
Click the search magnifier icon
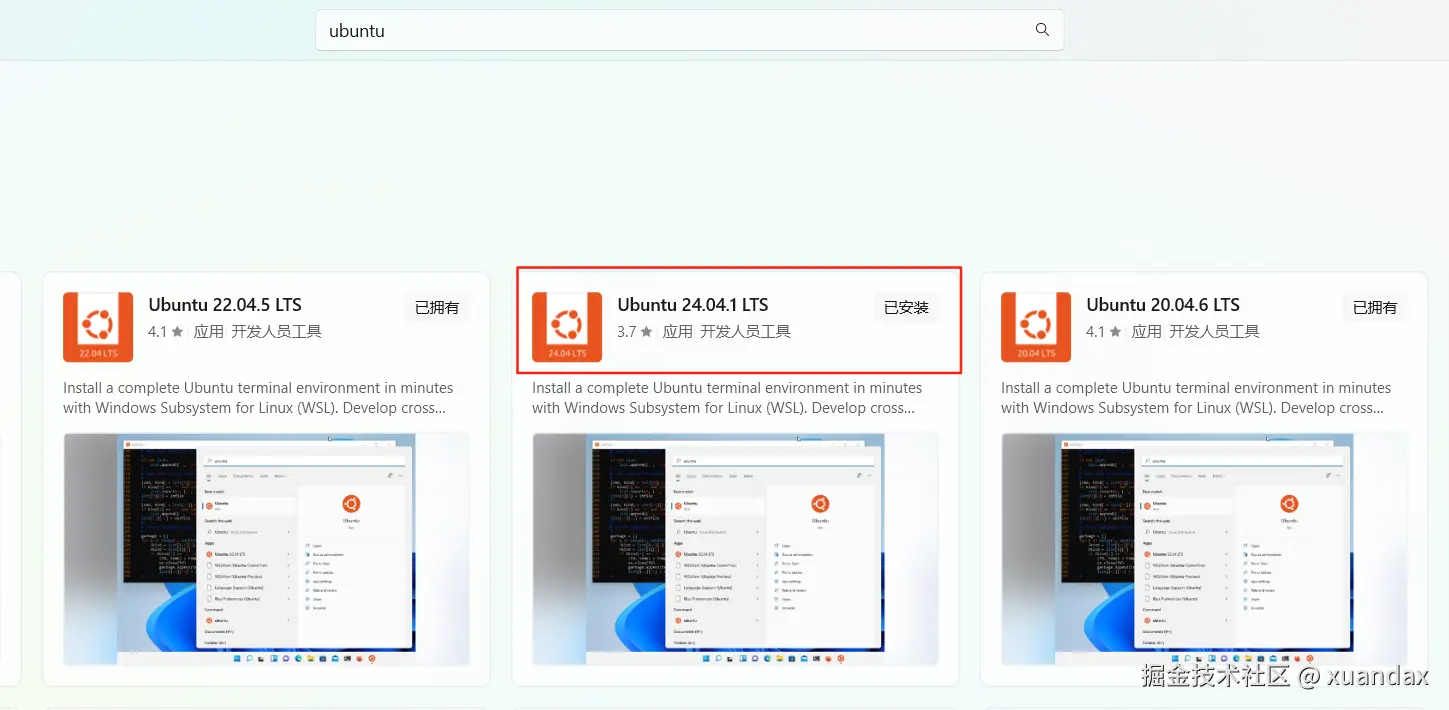tap(1042, 30)
